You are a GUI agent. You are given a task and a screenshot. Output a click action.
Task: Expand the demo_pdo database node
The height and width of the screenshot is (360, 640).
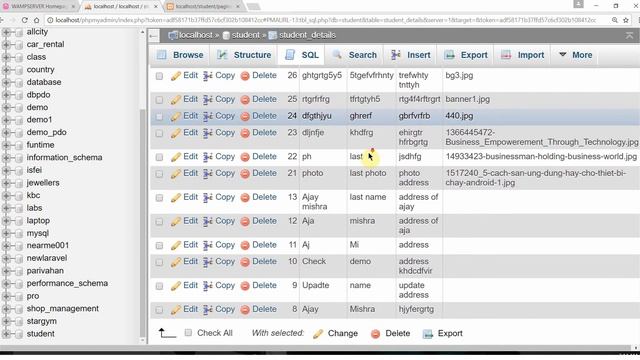tap(6, 133)
